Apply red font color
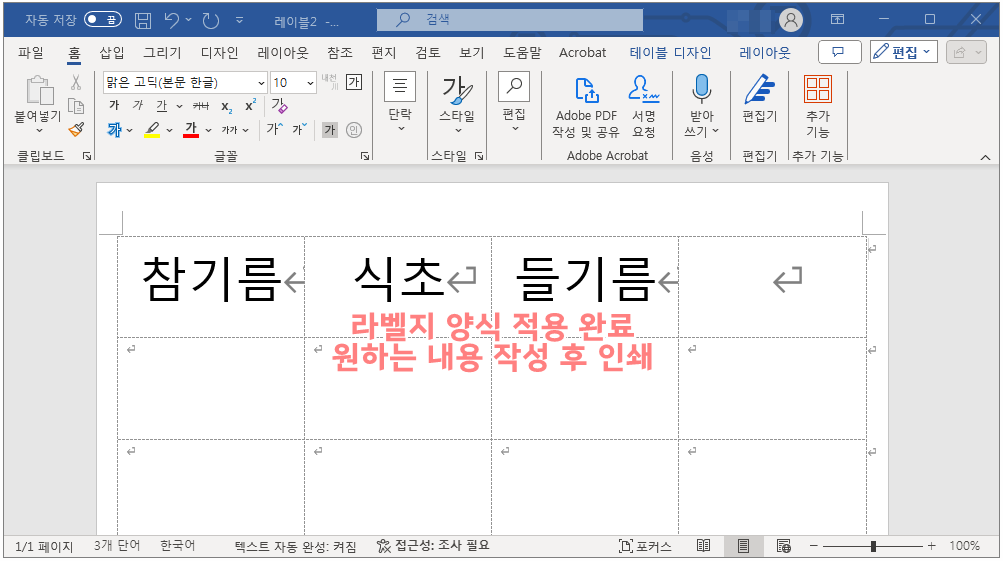This screenshot has width=1003, height=561. [191, 130]
